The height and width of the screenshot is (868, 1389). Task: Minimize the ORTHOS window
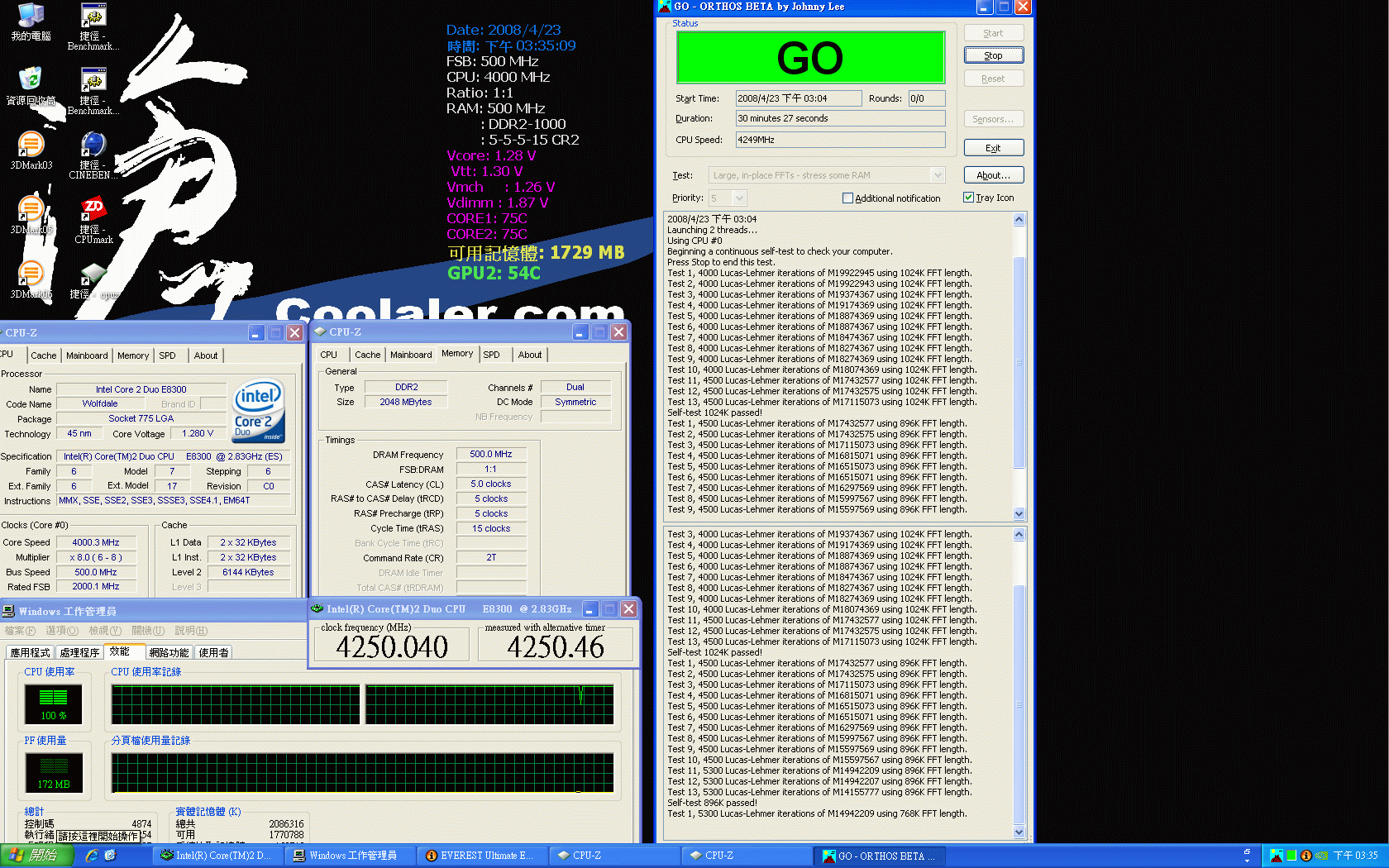(984, 7)
